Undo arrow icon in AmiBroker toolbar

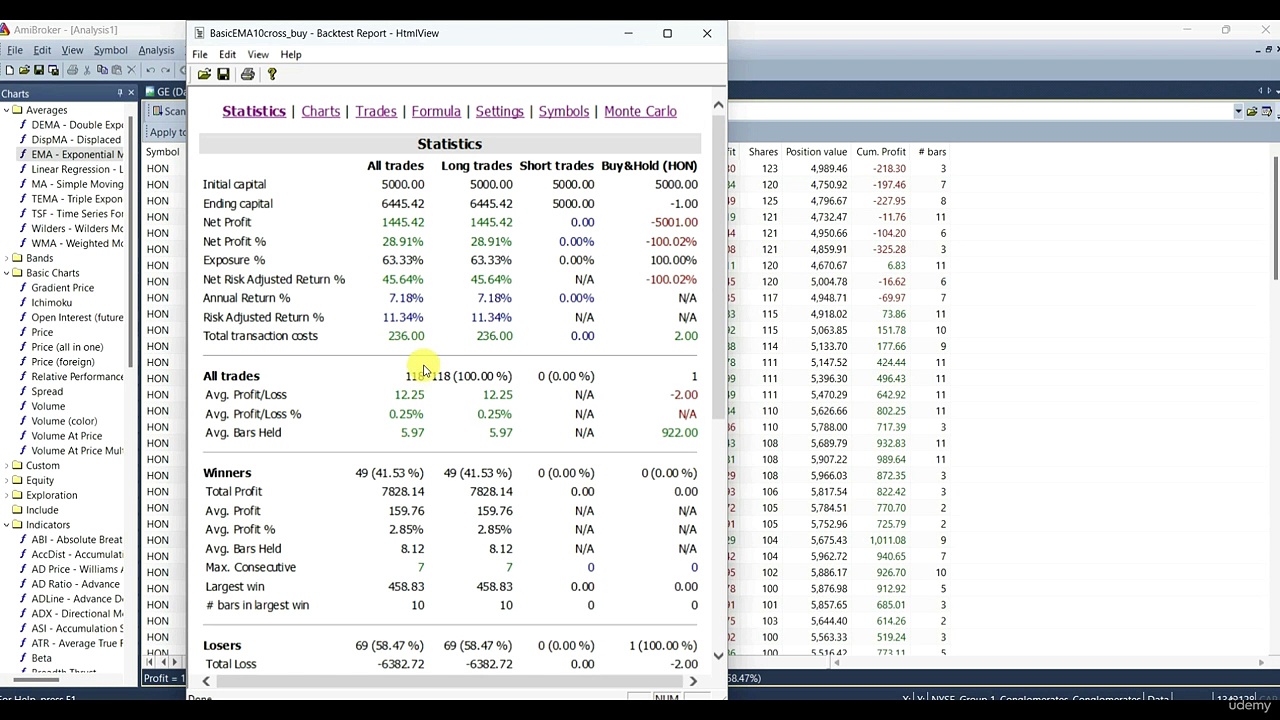pyautogui.click(x=150, y=70)
